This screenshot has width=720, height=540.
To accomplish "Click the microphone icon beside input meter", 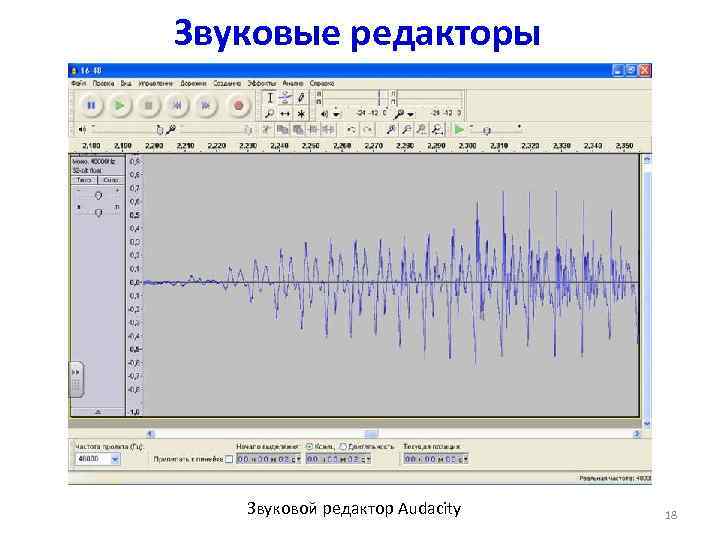I will (399, 113).
